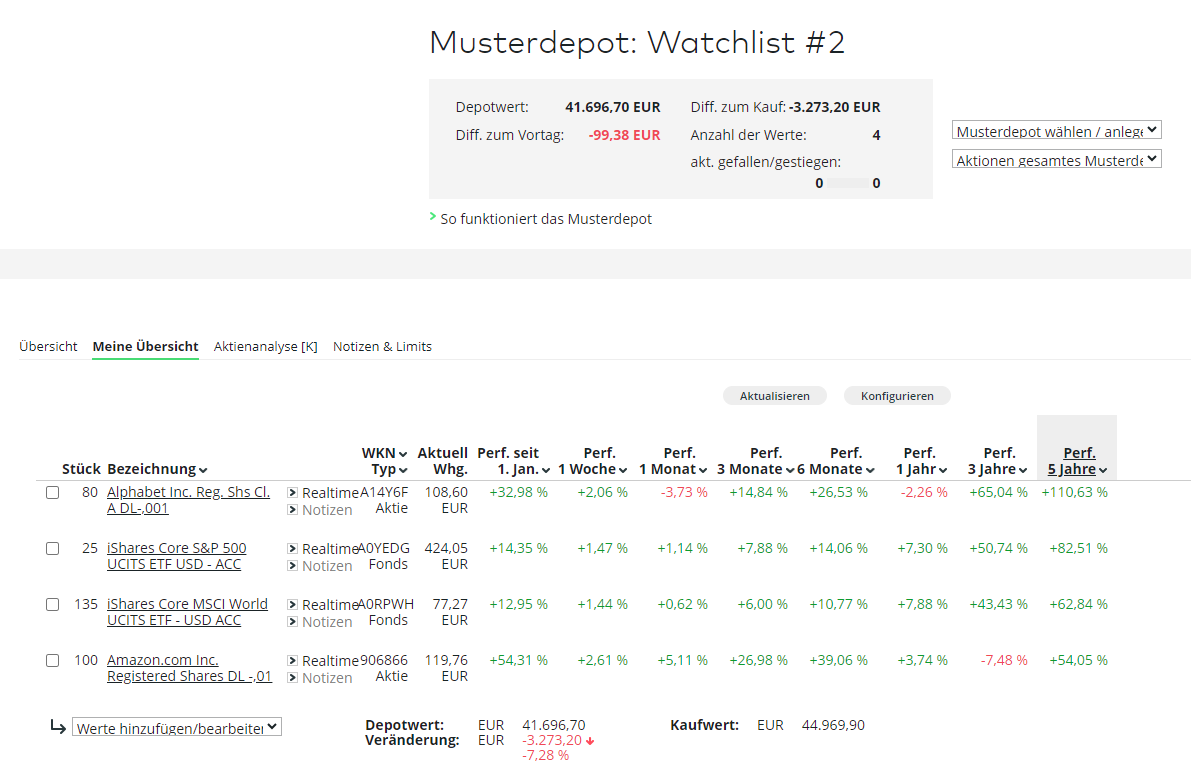
Task: Click MSCI World price 77,27 EUR
Action: point(450,612)
